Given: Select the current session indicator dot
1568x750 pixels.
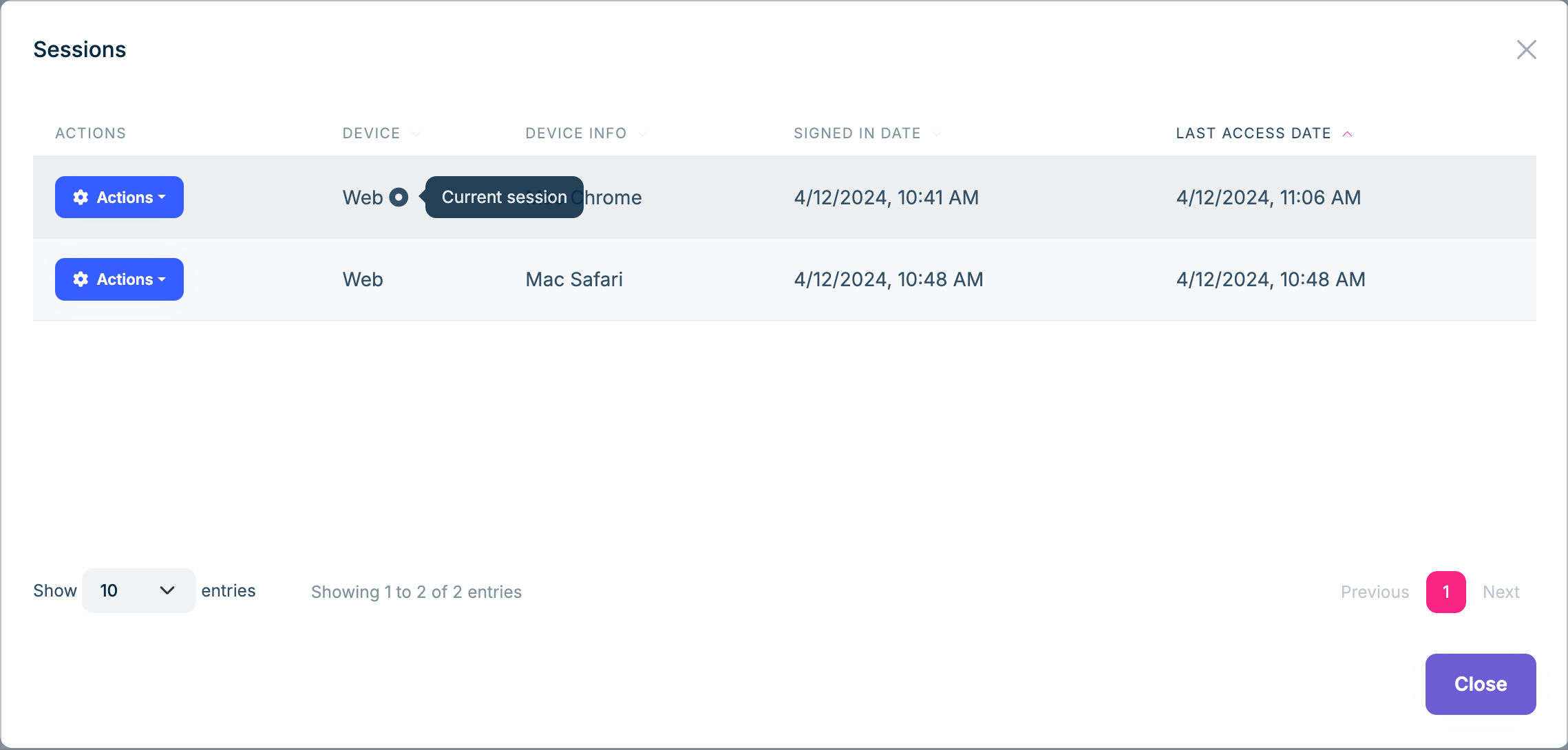Looking at the screenshot, I should (x=399, y=197).
